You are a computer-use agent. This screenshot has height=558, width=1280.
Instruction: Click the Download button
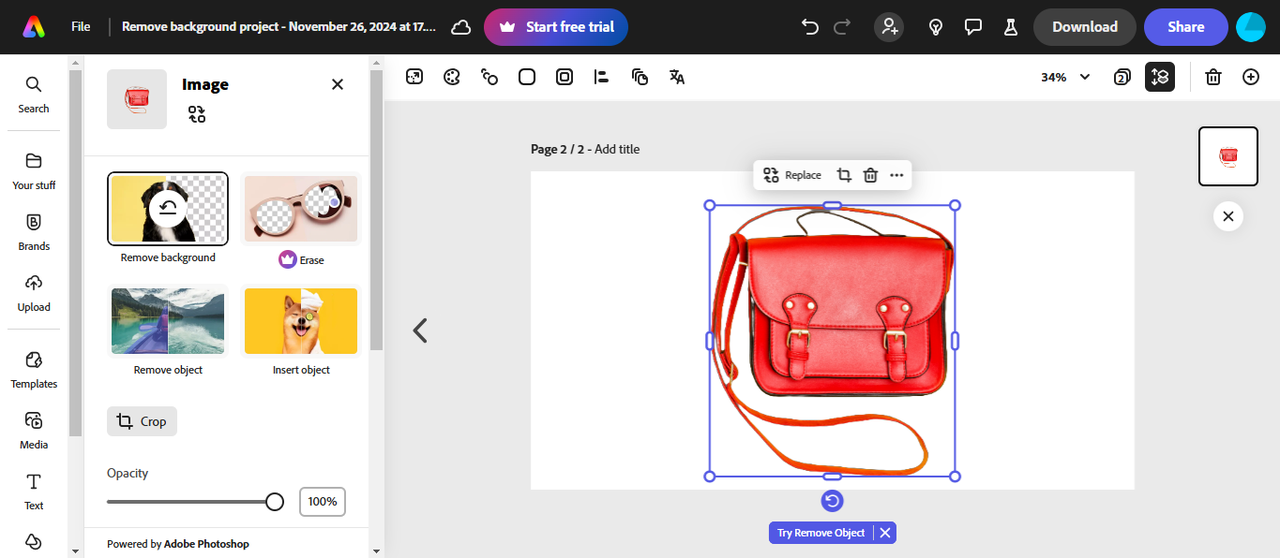coord(1084,27)
